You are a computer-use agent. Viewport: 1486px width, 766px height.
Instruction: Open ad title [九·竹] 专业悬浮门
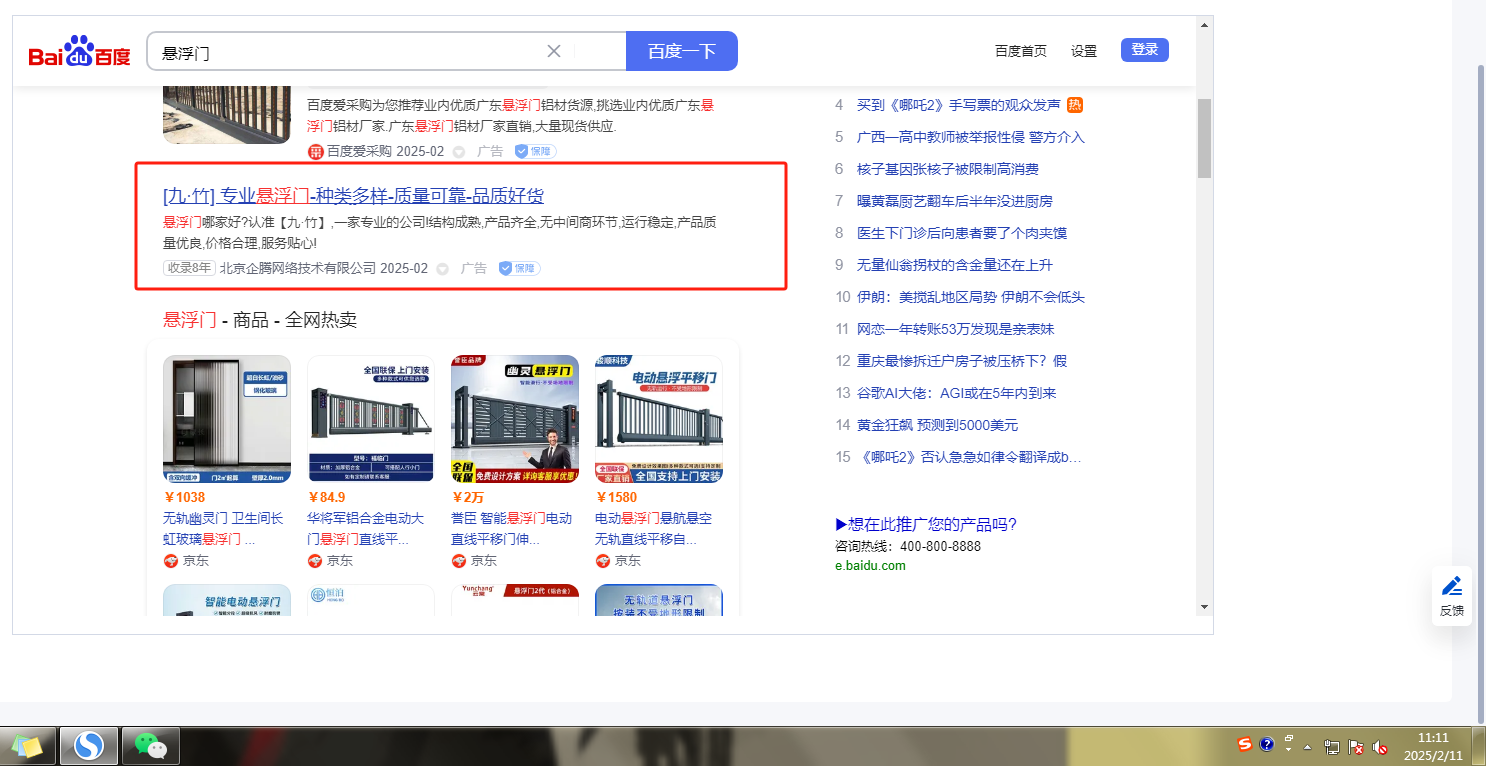pyautogui.click(x=353, y=196)
